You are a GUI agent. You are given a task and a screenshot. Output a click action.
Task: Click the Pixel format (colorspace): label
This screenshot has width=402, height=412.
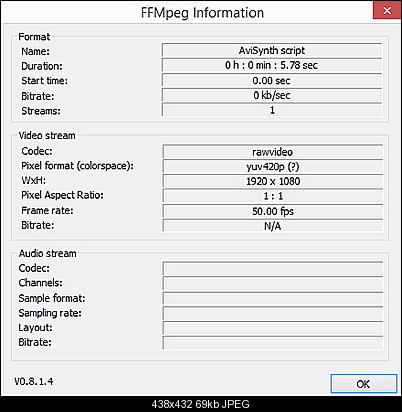pyautogui.click(x=77, y=166)
